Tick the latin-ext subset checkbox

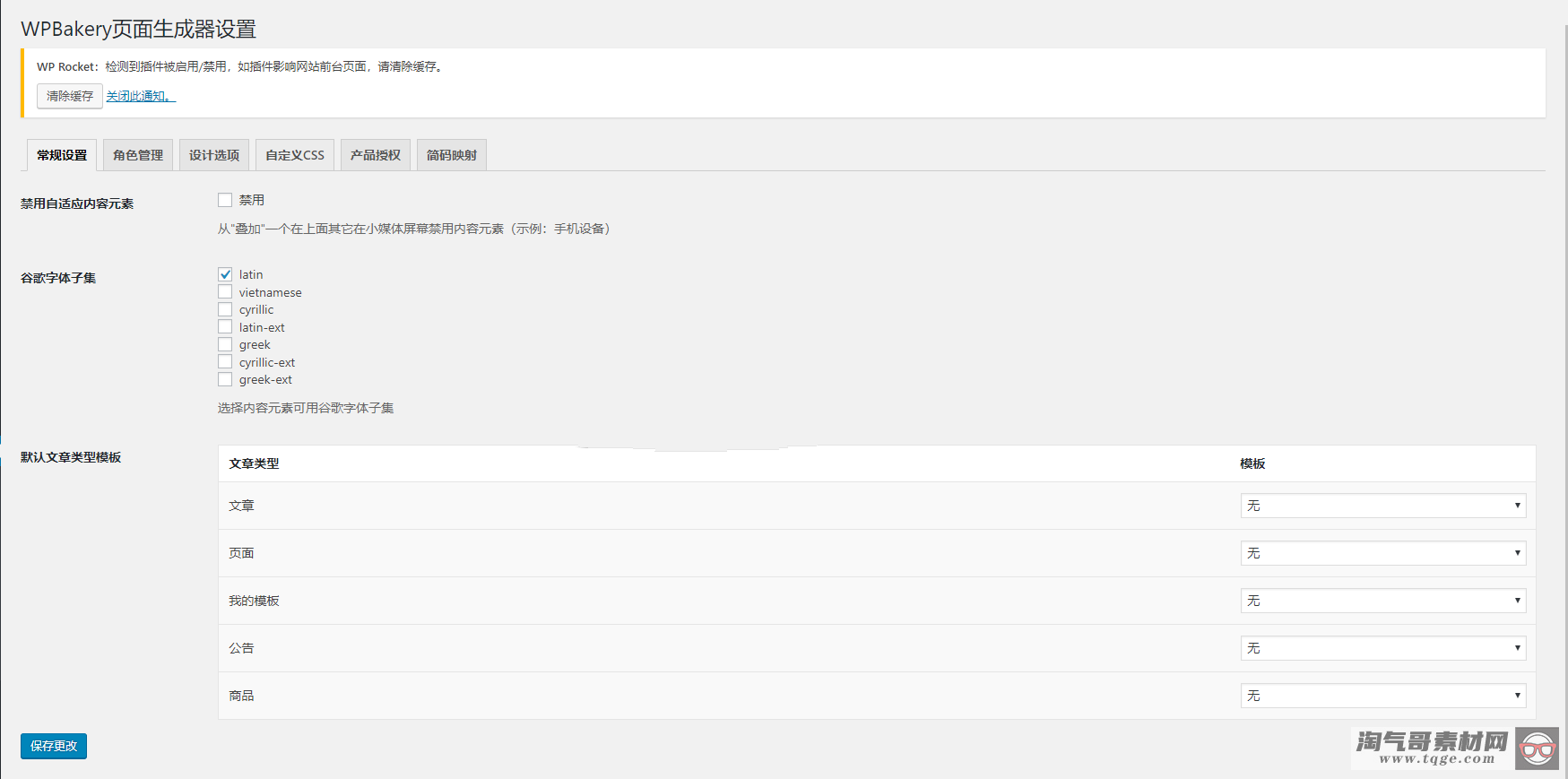click(x=225, y=327)
